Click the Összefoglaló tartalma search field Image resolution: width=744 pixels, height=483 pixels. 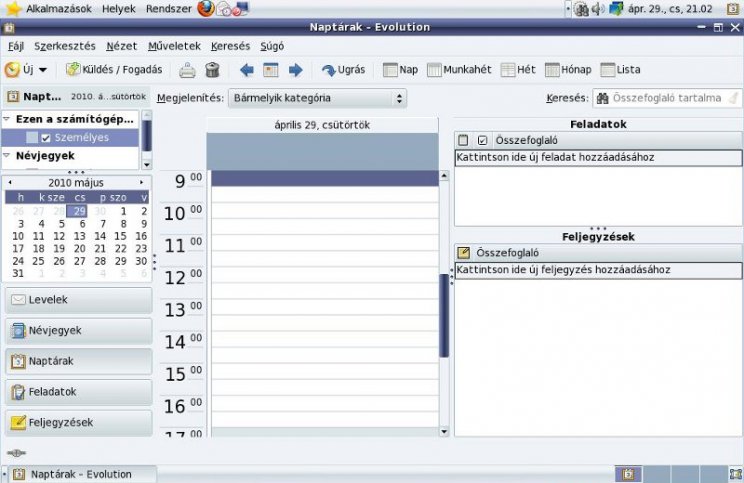[x=667, y=98]
